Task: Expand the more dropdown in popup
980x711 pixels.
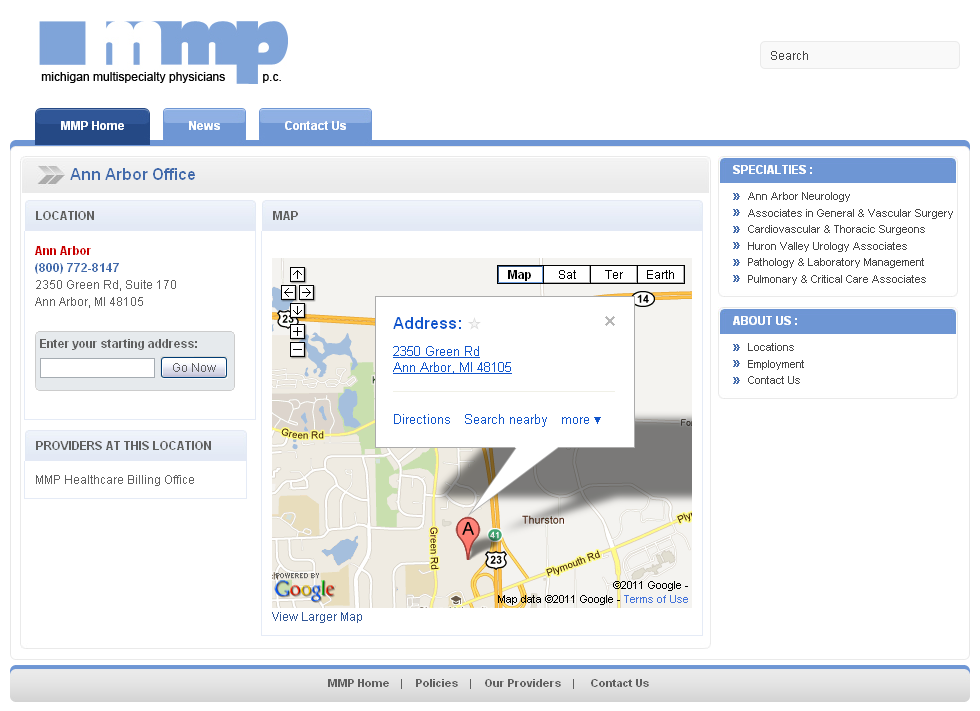Action: 581,420
